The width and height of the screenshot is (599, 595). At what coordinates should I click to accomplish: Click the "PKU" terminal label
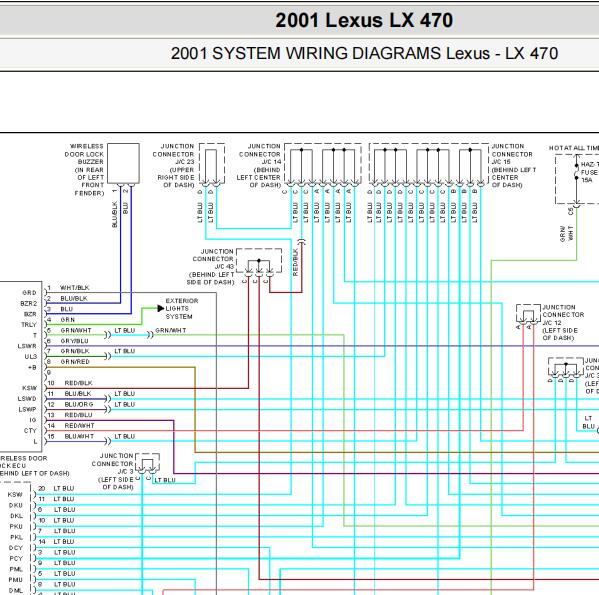click(x=16, y=526)
